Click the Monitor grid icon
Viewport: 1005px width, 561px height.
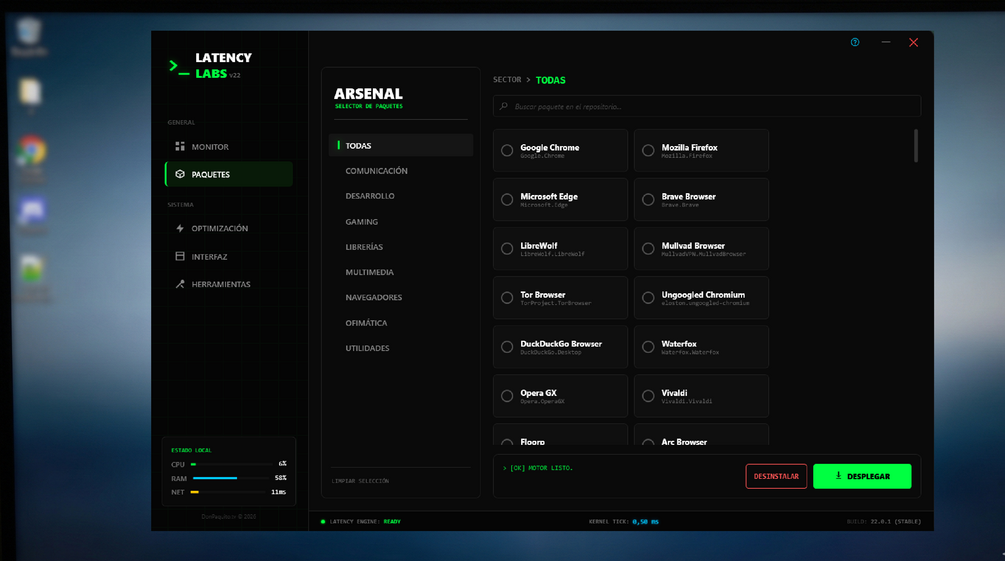click(x=180, y=147)
